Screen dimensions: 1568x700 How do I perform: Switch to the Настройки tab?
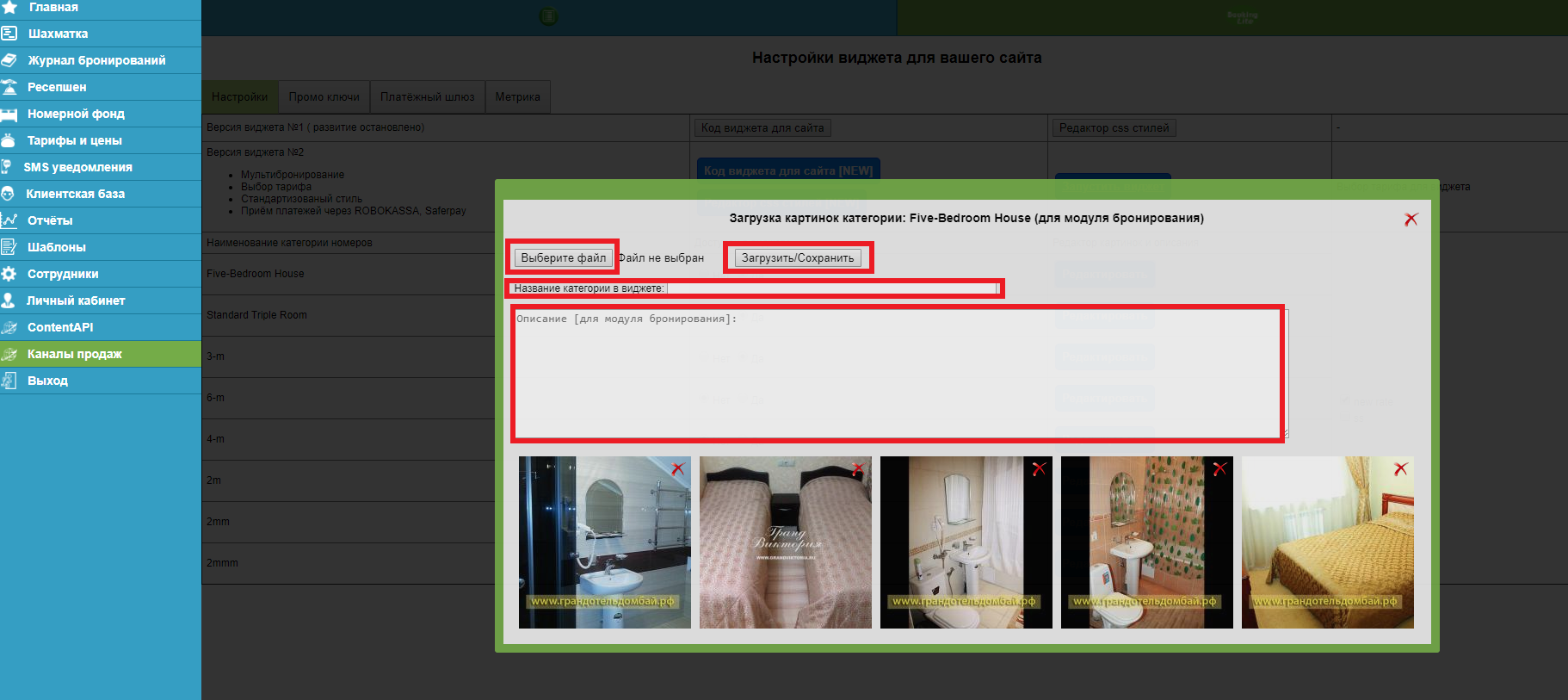239,97
